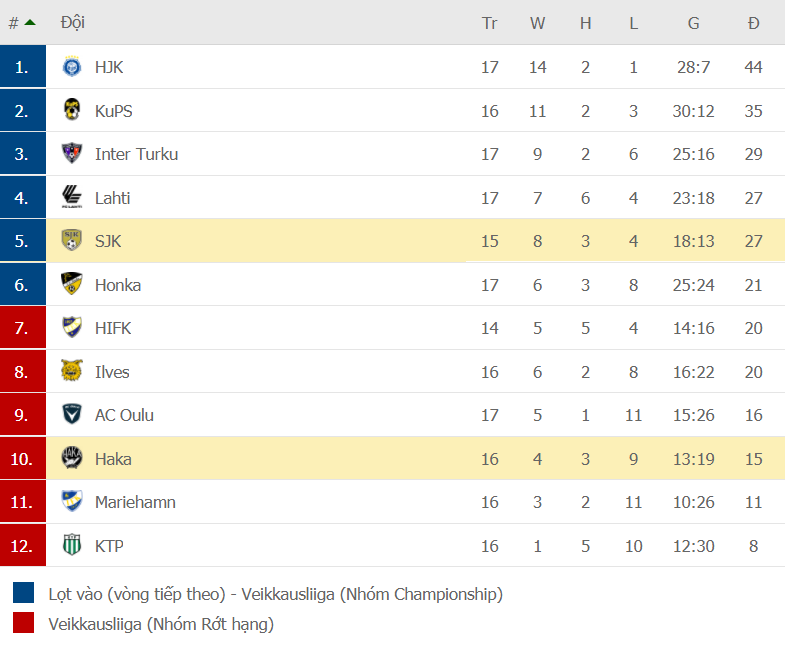Sort by the W wins column header

coord(537,23)
